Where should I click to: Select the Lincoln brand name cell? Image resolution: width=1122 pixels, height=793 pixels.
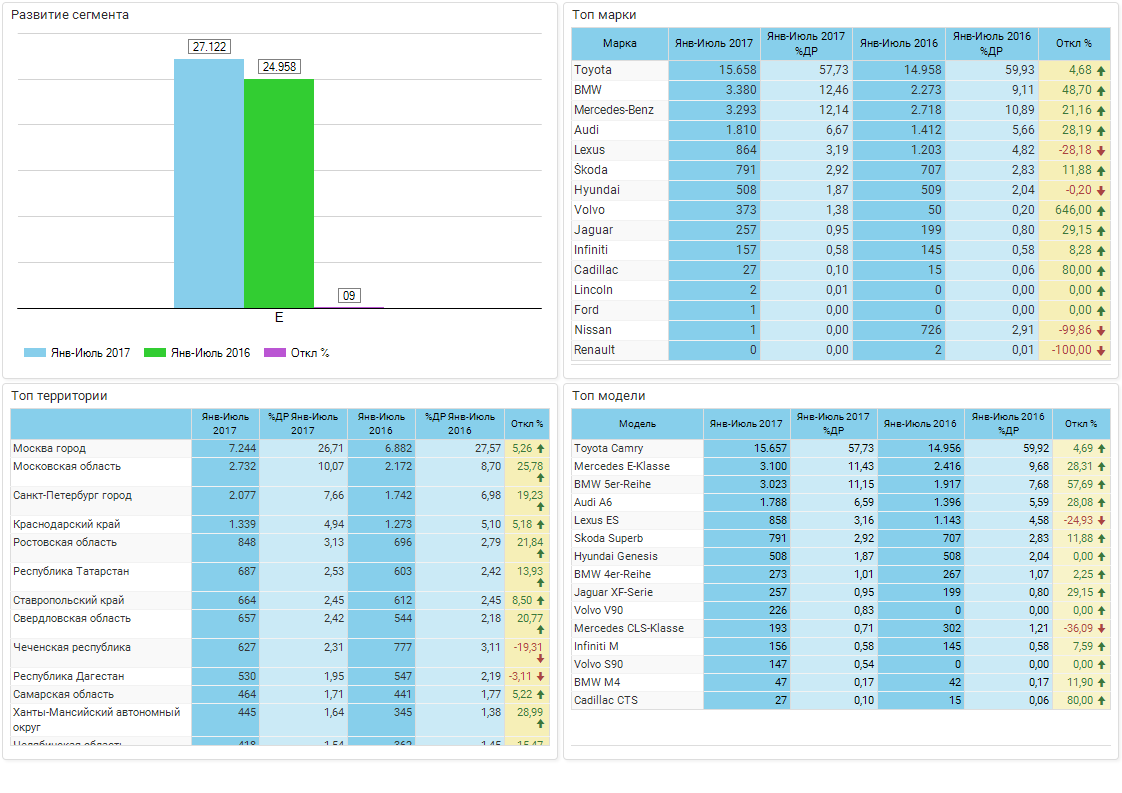[x=620, y=291]
